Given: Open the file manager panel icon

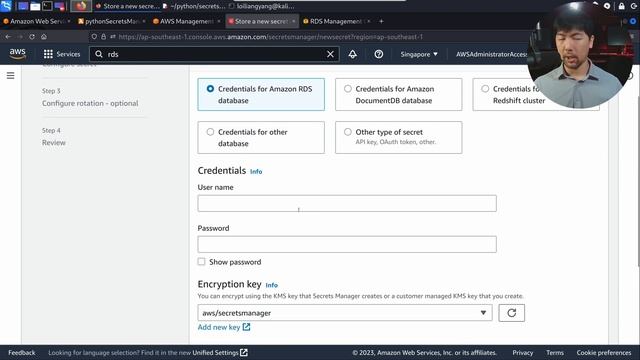Looking at the screenshot, I should pyautogui.click(x=35, y=6).
